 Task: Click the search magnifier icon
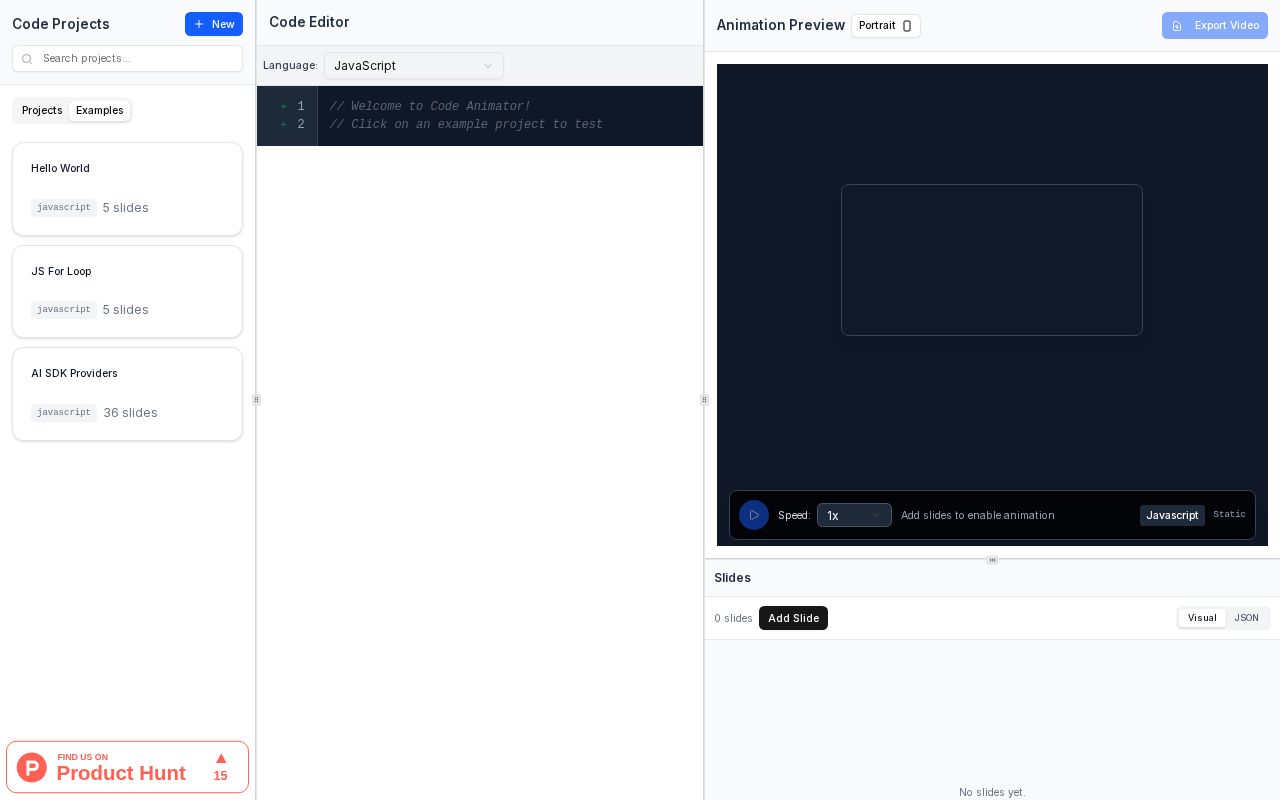coord(27,59)
